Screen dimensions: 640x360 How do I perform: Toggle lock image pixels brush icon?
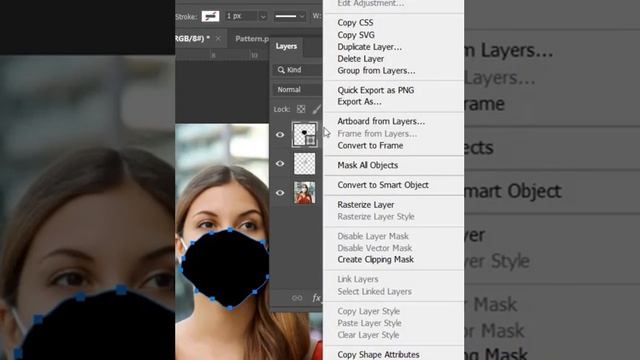click(x=317, y=109)
